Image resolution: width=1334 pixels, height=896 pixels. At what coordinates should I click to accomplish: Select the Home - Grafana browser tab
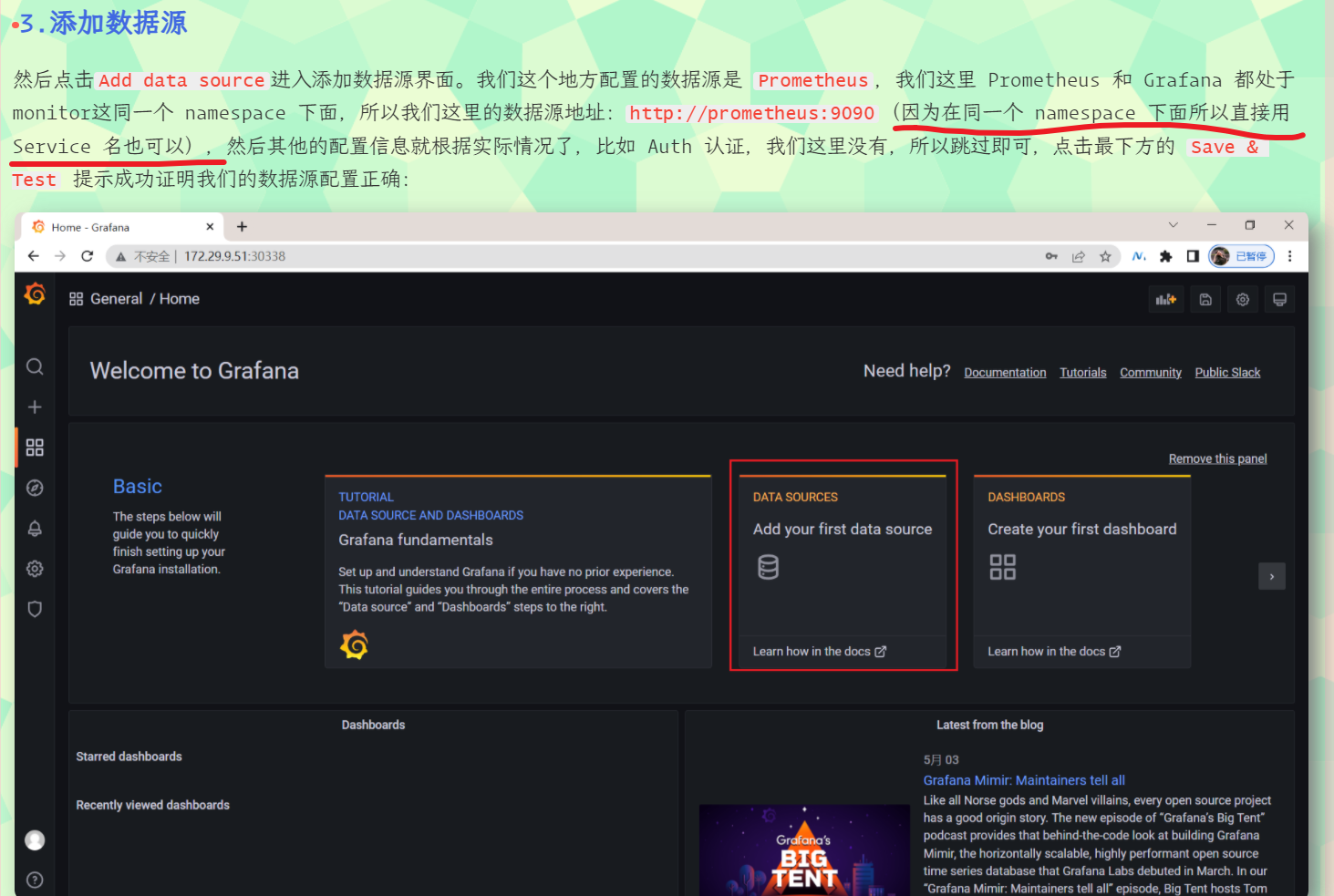(x=121, y=227)
